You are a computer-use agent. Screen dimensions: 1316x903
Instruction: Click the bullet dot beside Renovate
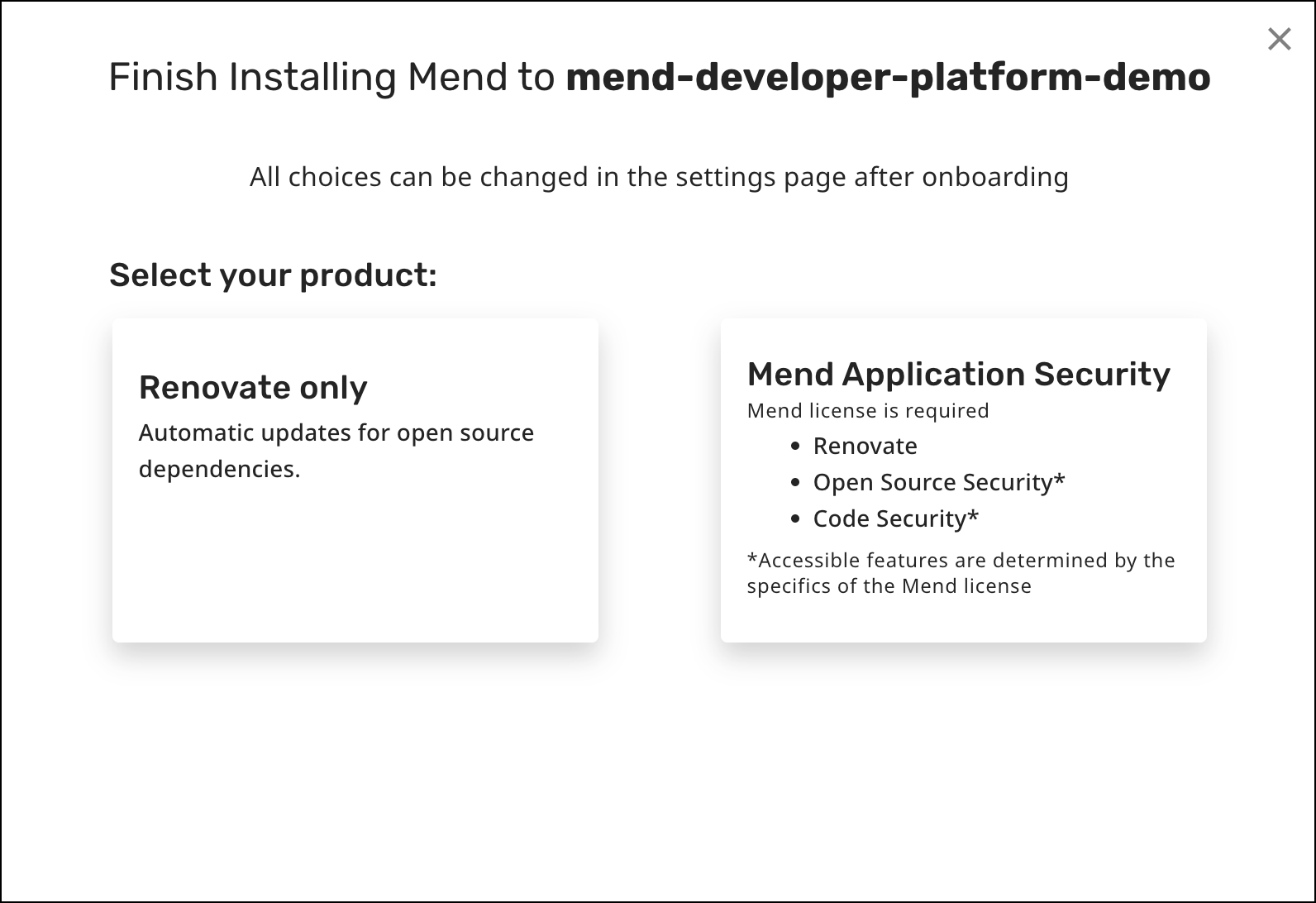point(795,447)
